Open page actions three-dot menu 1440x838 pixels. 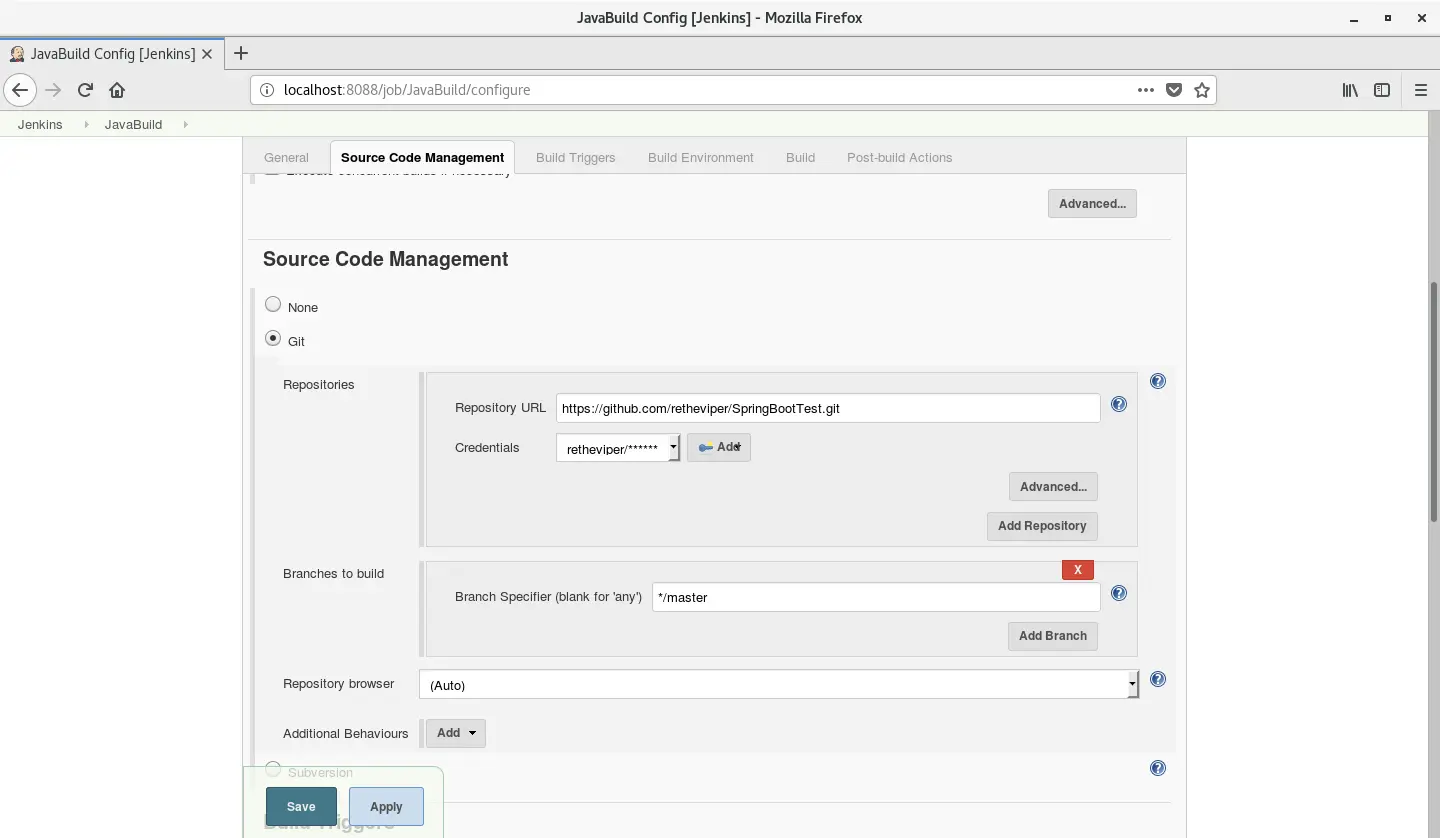[1146, 90]
